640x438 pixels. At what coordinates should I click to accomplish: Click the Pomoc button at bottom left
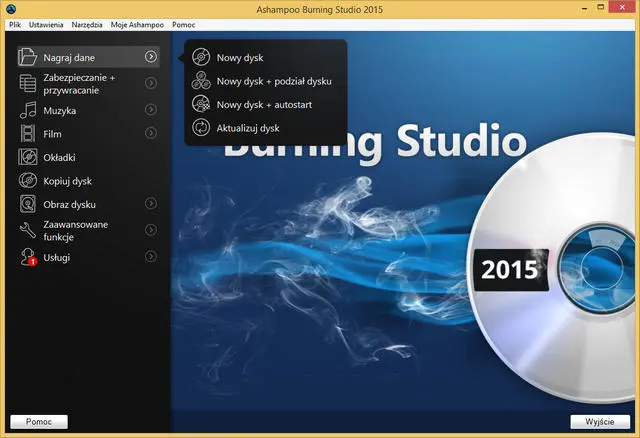pos(39,422)
